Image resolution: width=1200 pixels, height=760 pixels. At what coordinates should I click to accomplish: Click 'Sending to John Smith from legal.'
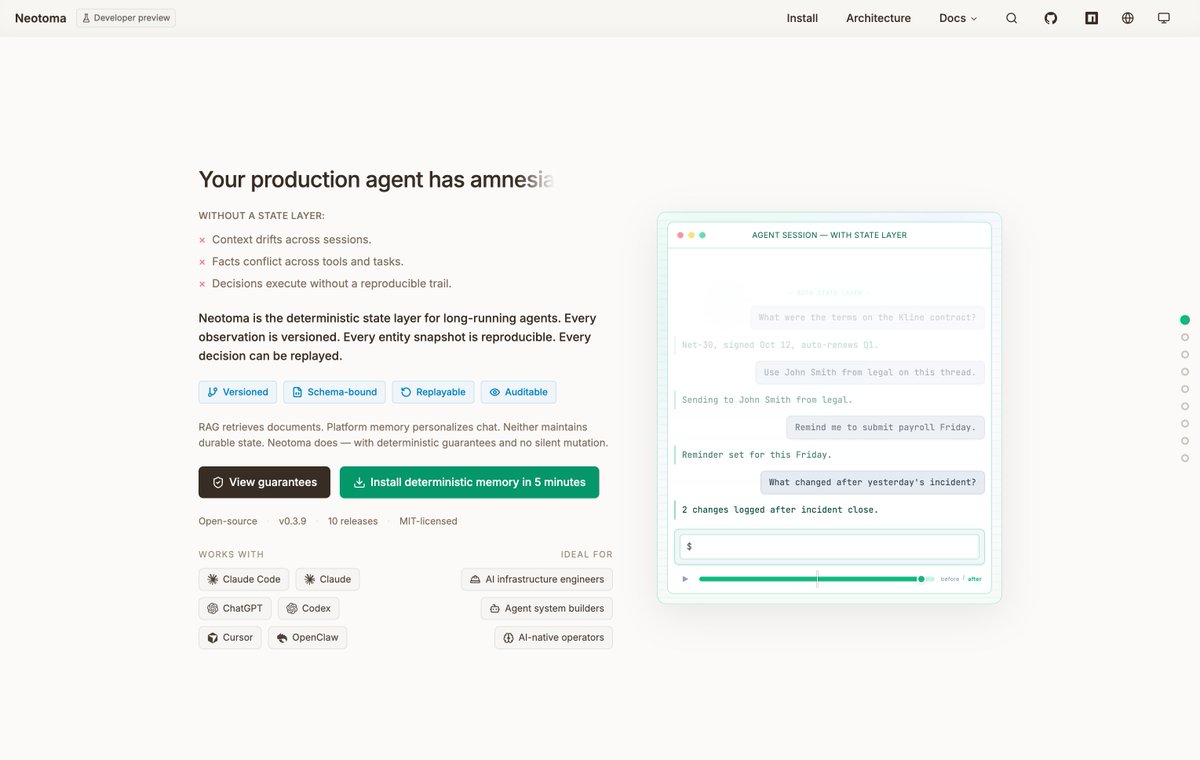coord(767,400)
